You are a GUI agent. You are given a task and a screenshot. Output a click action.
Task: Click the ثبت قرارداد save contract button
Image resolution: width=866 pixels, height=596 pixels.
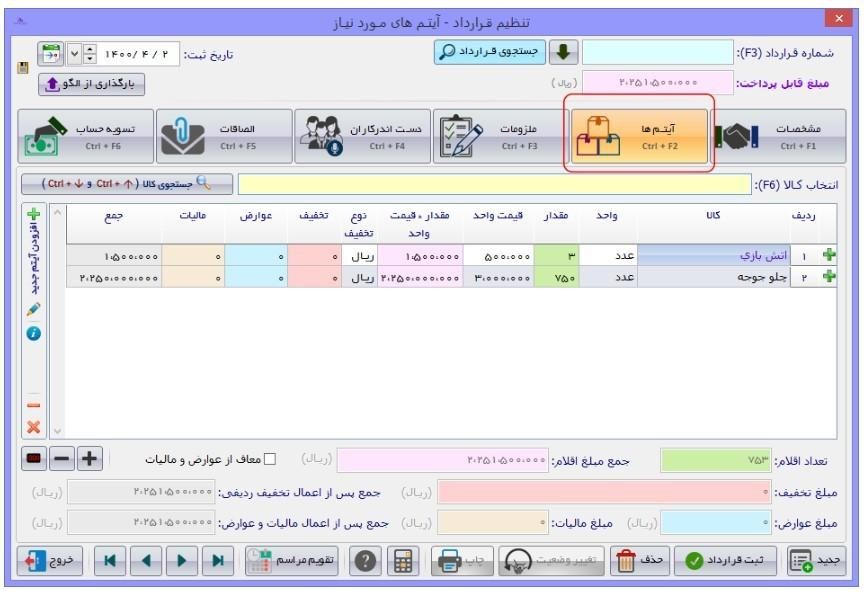725,561
